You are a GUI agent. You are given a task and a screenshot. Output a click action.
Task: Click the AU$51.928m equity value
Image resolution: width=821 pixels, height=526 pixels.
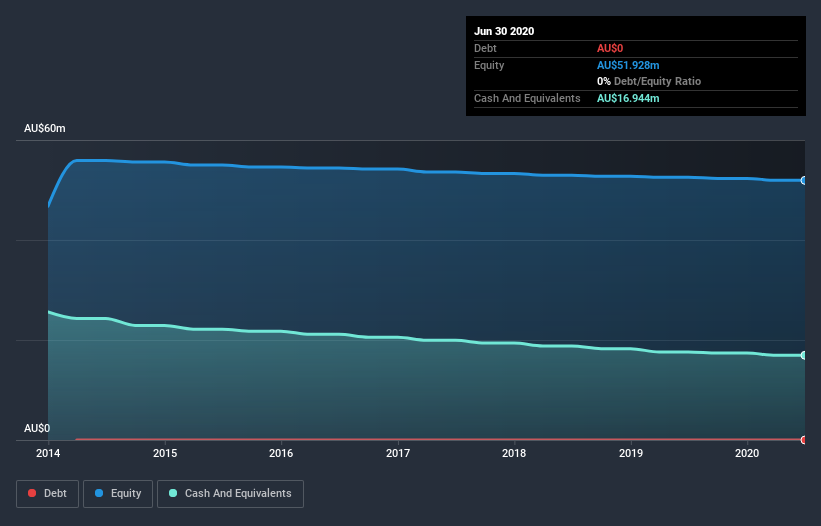(628, 65)
